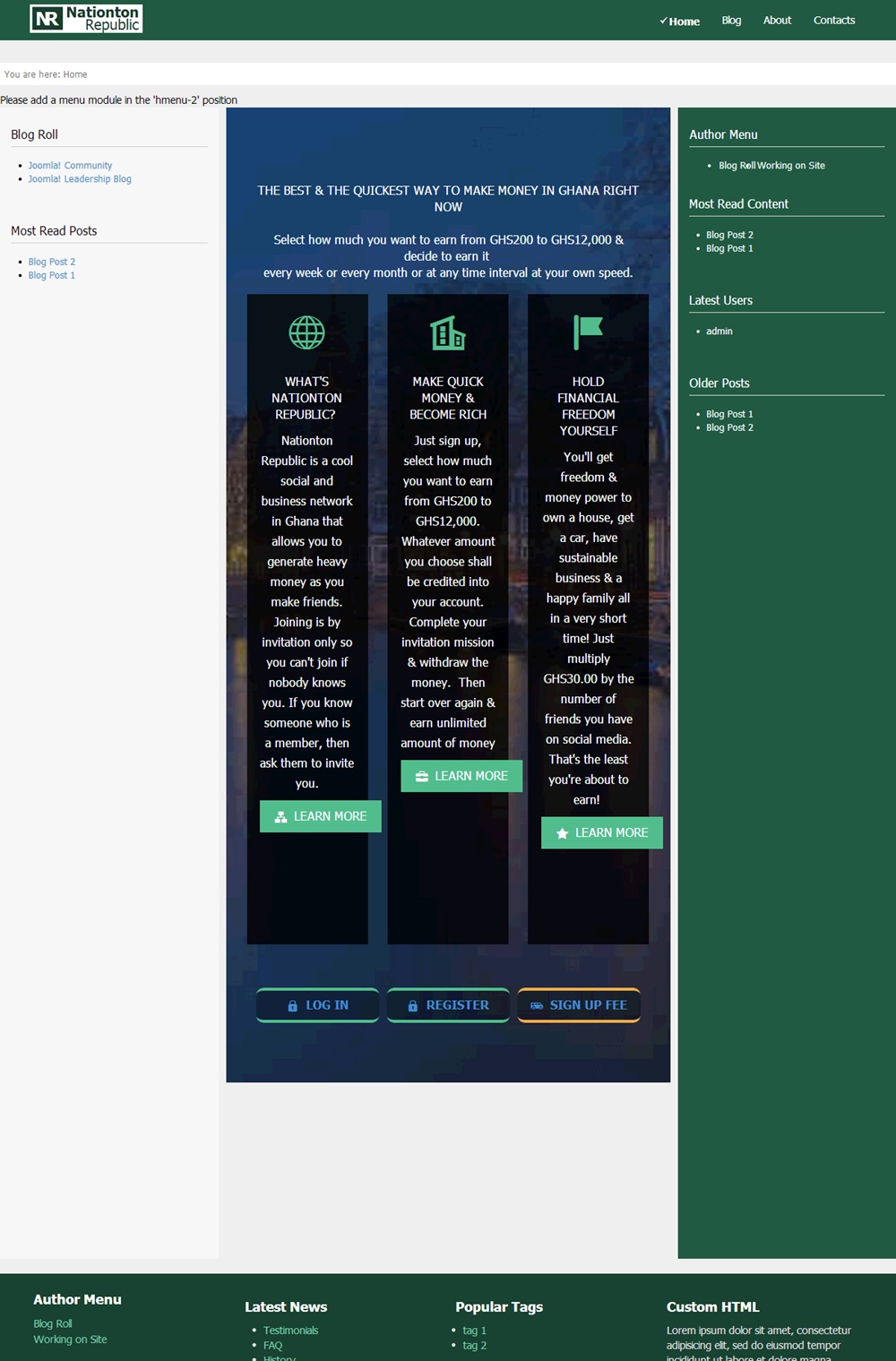The width and height of the screenshot is (896, 1361).
Task: Click the lock icon on LOG IN button
Action: coord(292,1006)
